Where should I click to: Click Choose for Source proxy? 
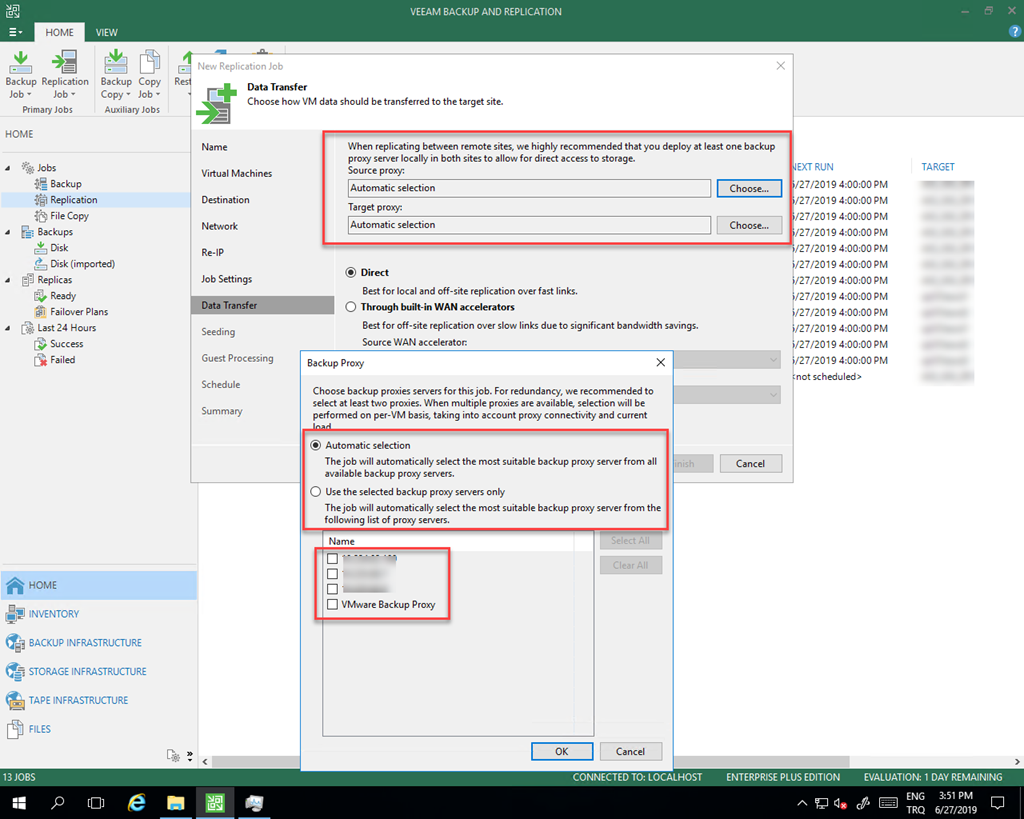(x=749, y=188)
